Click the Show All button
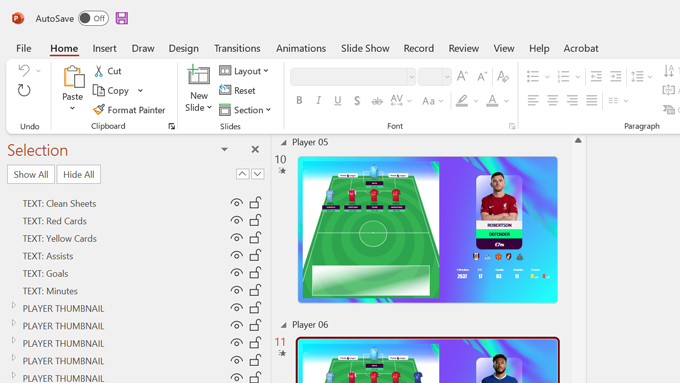This screenshot has width=680, height=383. click(31, 174)
